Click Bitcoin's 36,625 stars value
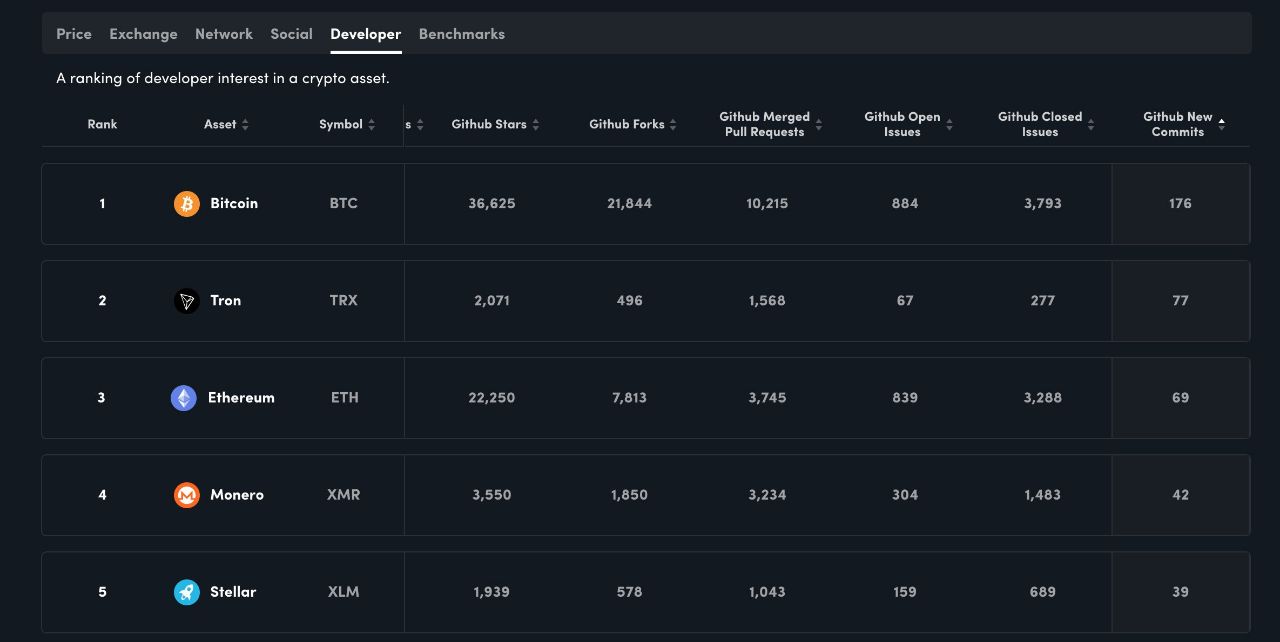 coord(492,203)
